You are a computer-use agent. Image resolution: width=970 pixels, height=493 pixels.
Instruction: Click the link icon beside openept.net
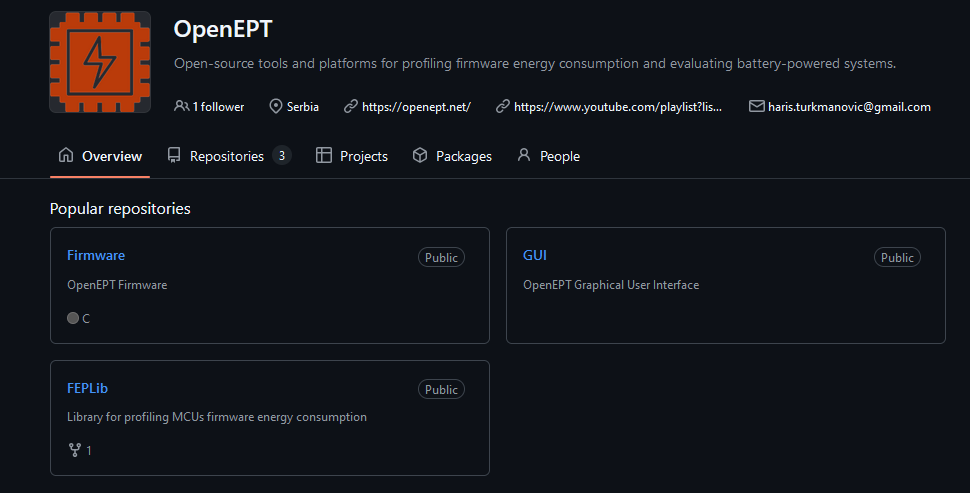coord(350,106)
